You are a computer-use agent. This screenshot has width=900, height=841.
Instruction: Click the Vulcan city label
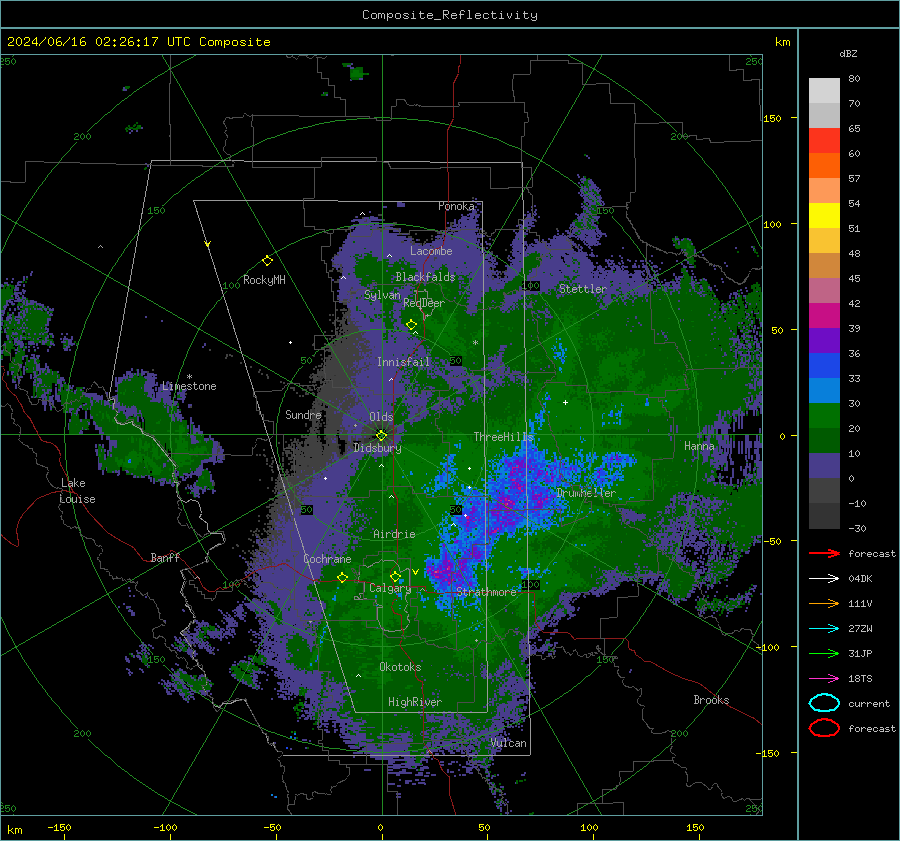tap(509, 743)
